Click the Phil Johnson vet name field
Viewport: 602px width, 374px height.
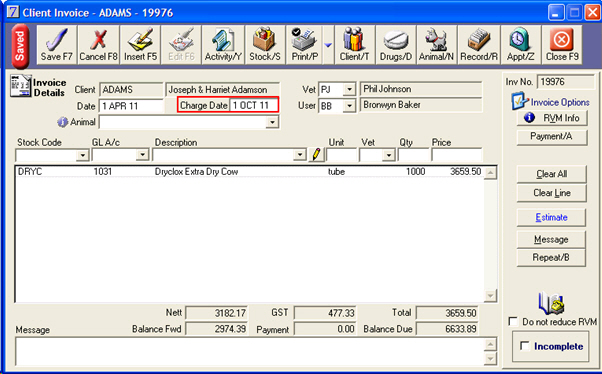click(421, 89)
